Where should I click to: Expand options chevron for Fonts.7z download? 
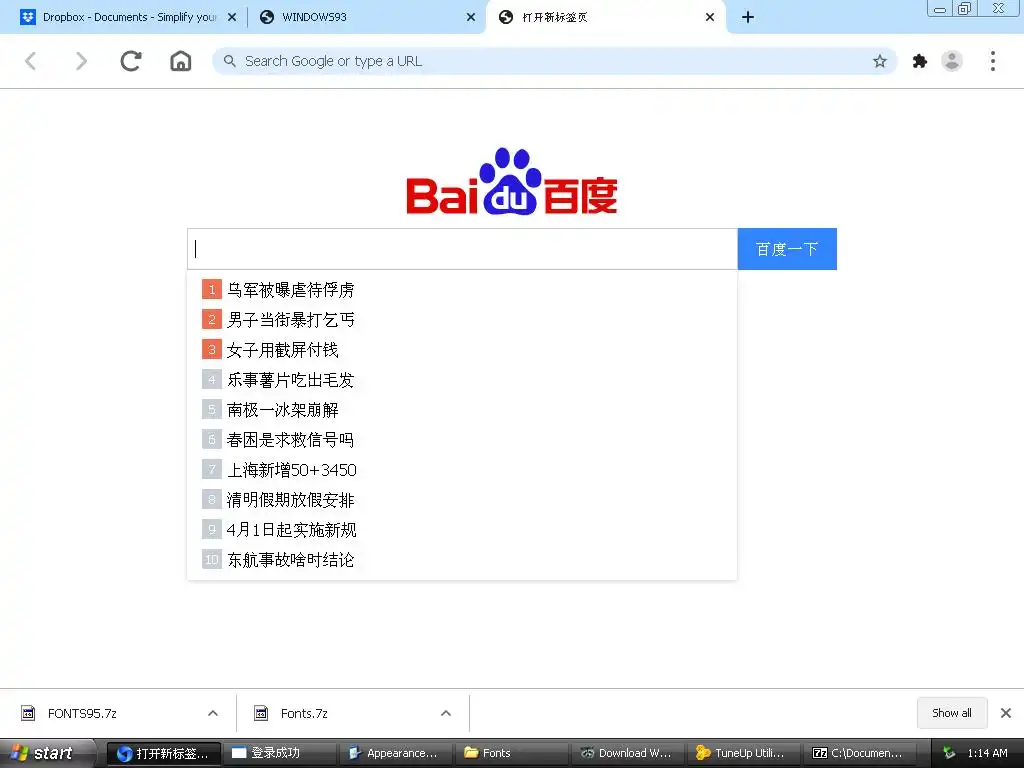446,713
